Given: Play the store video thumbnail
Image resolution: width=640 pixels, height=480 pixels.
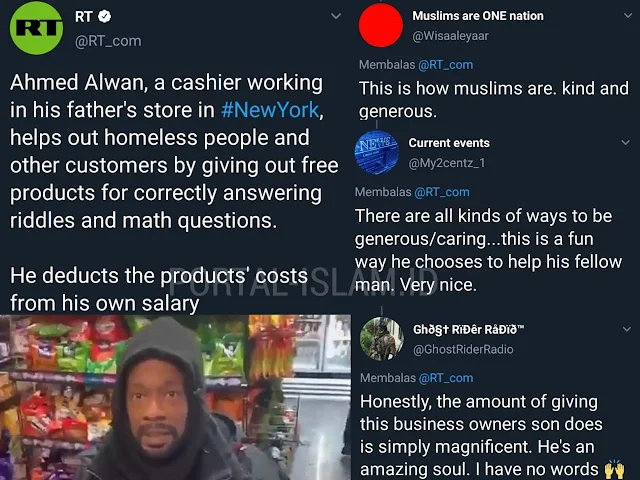Looking at the screenshot, I should [175, 397].
